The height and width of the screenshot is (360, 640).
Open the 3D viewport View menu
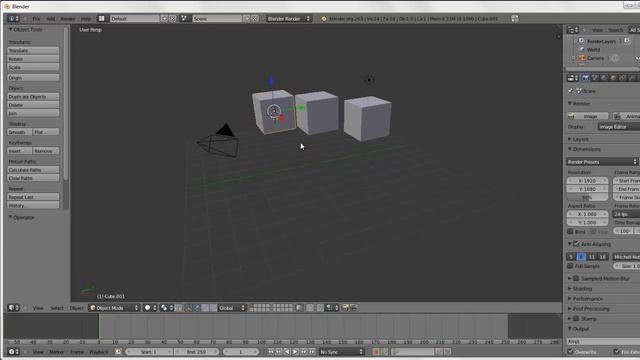[x=38, y=308]
